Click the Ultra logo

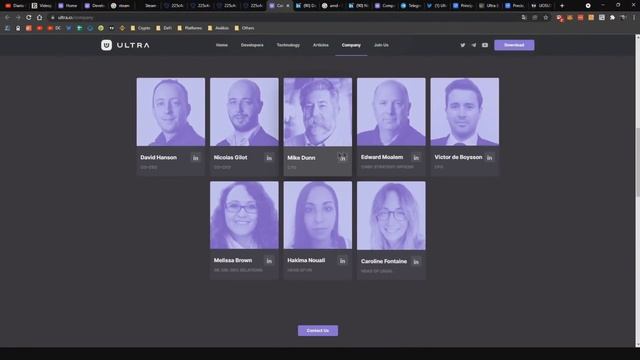(x=125, y=45)
